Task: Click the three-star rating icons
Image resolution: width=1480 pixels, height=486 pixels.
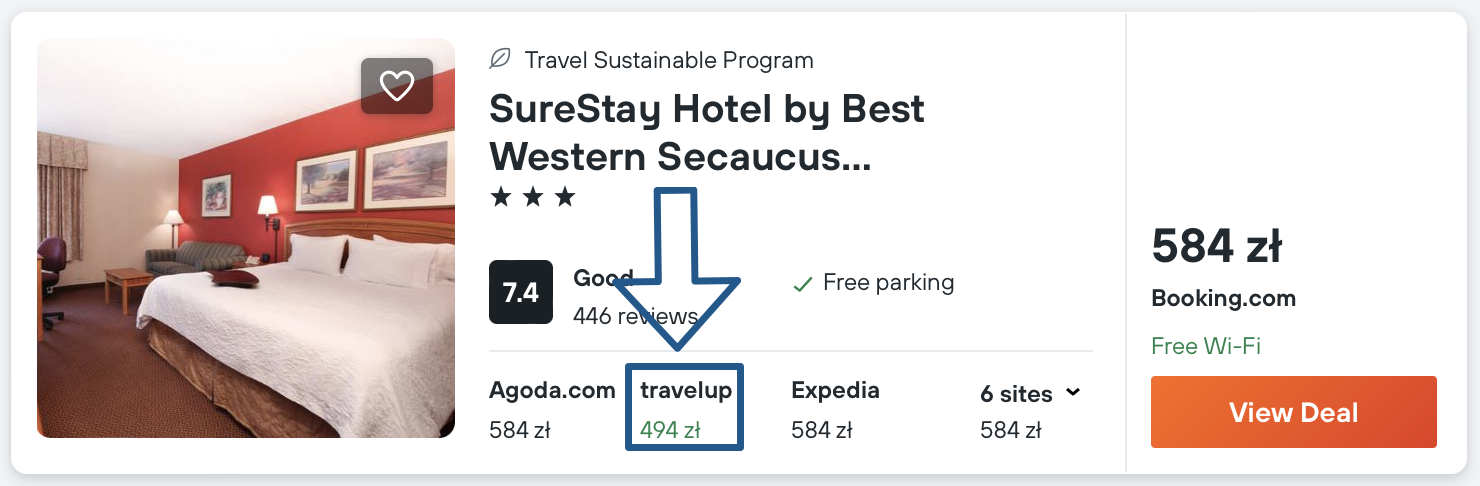Action: (533, 197)
